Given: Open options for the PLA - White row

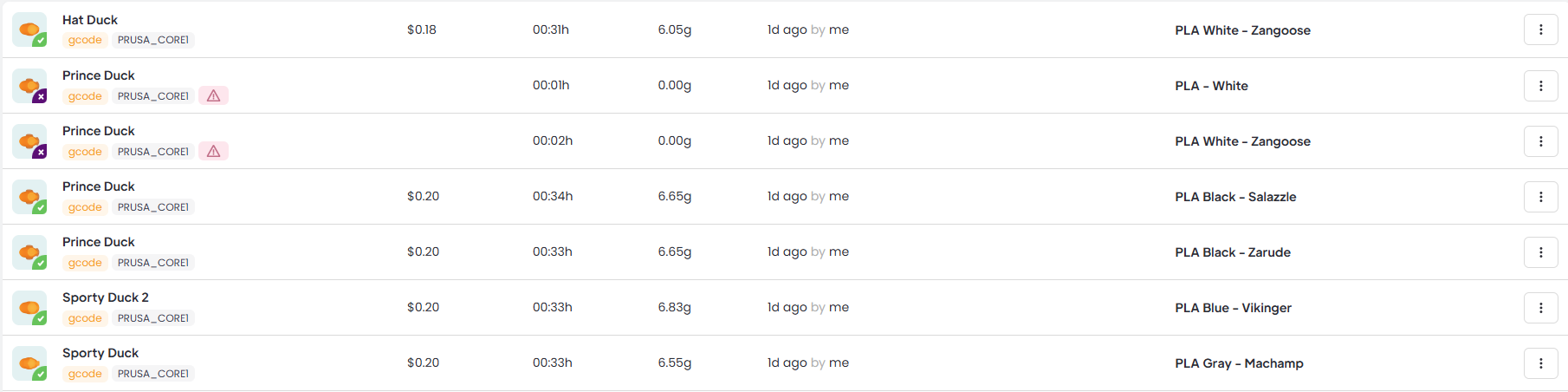Looking at the screenshot, I should 1540,86.
